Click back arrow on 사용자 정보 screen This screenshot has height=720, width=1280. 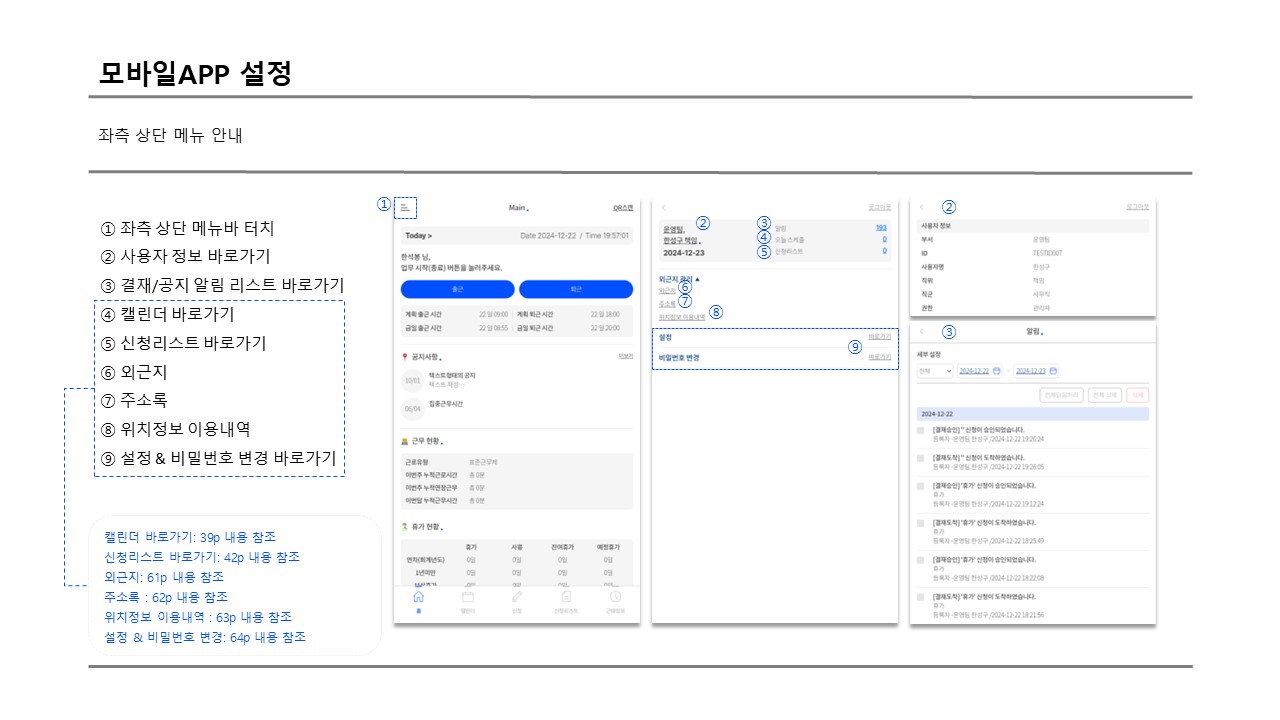coord(921,207)
